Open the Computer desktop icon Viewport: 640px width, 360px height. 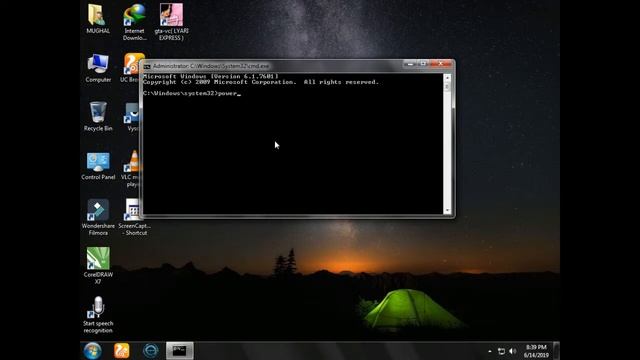click(x=98, y=68)
